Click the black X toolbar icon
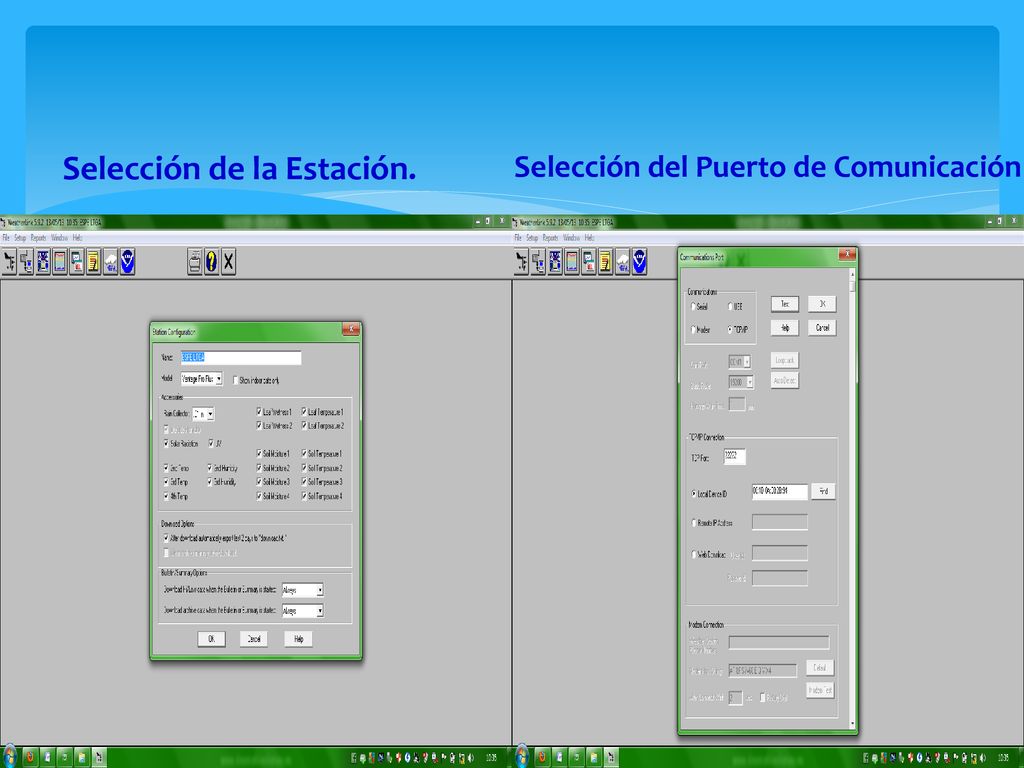Image resolution: width=1024 pixels, height=768 pixels. point(229,262)
